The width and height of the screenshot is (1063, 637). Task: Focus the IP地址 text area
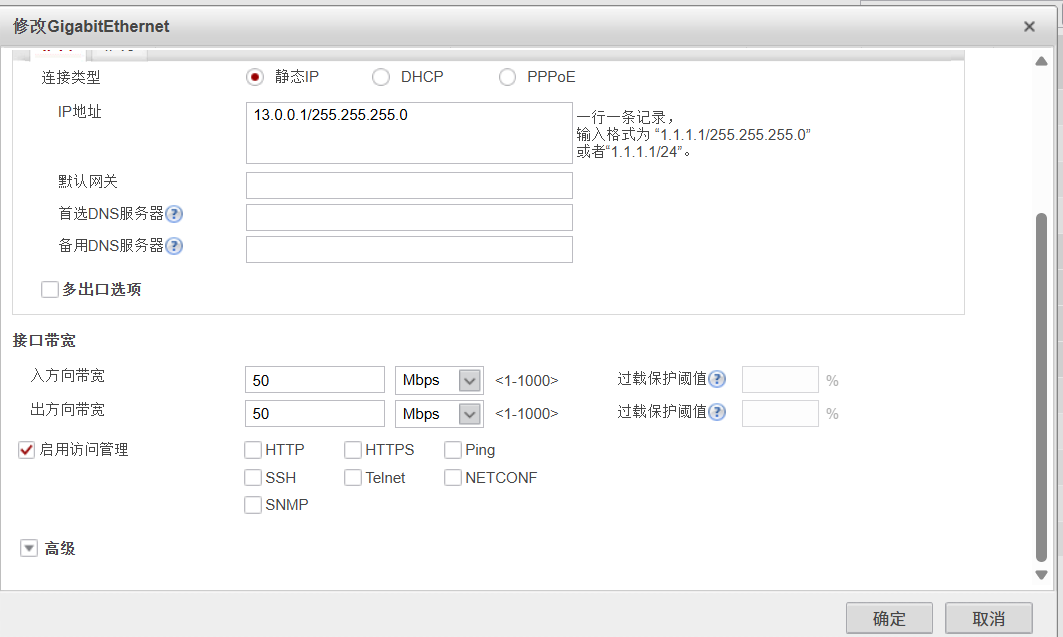point(409,133)
